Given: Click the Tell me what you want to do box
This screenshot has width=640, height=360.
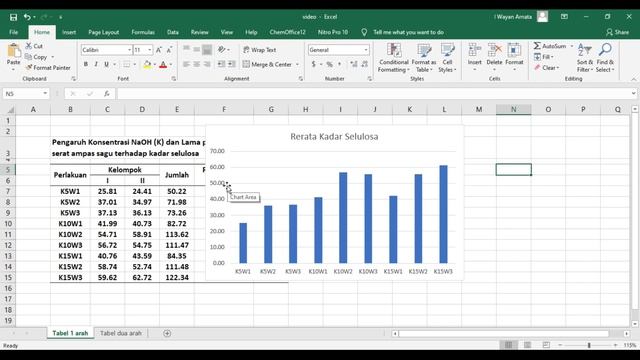Looking at the screenshot, I should (x=408, y=32).
